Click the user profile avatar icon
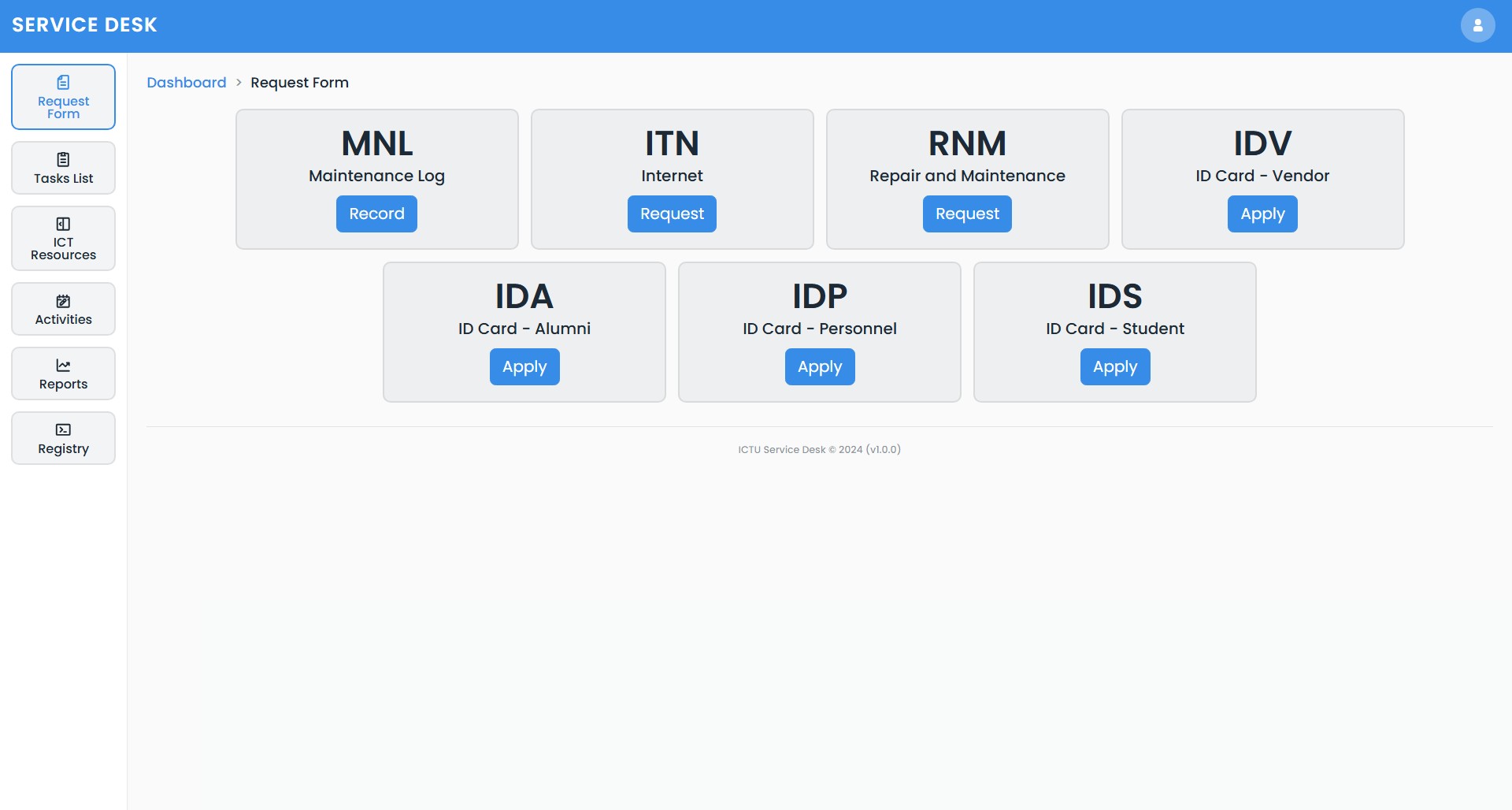 point(1477,26)
